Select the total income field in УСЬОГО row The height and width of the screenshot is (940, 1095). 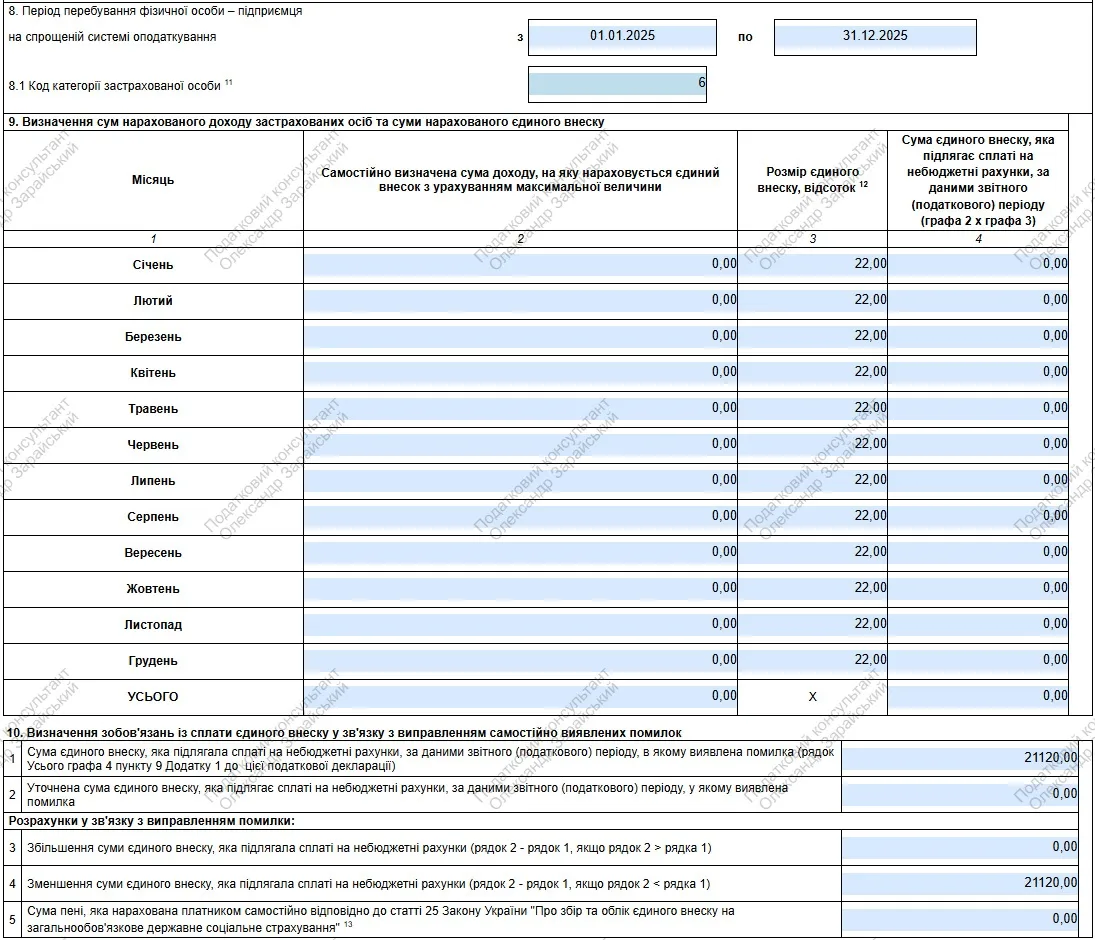520,696
